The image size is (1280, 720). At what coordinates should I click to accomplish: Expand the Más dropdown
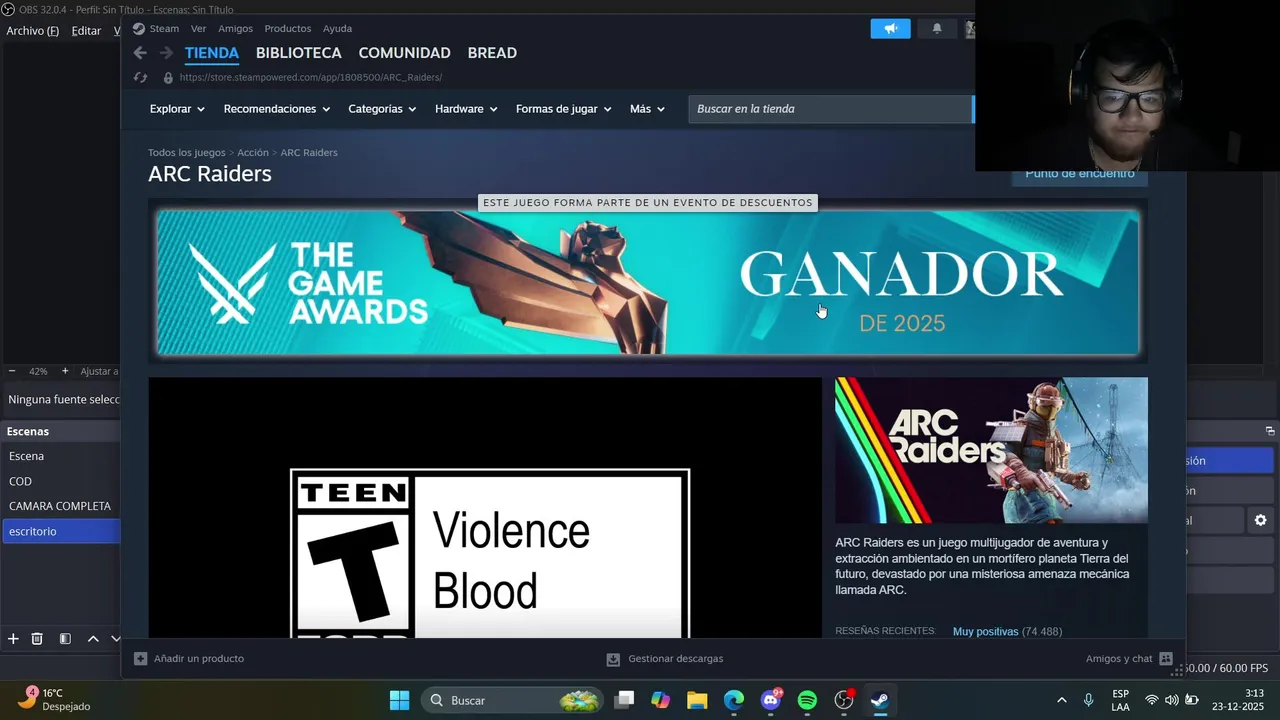click(x=647, y=109)
